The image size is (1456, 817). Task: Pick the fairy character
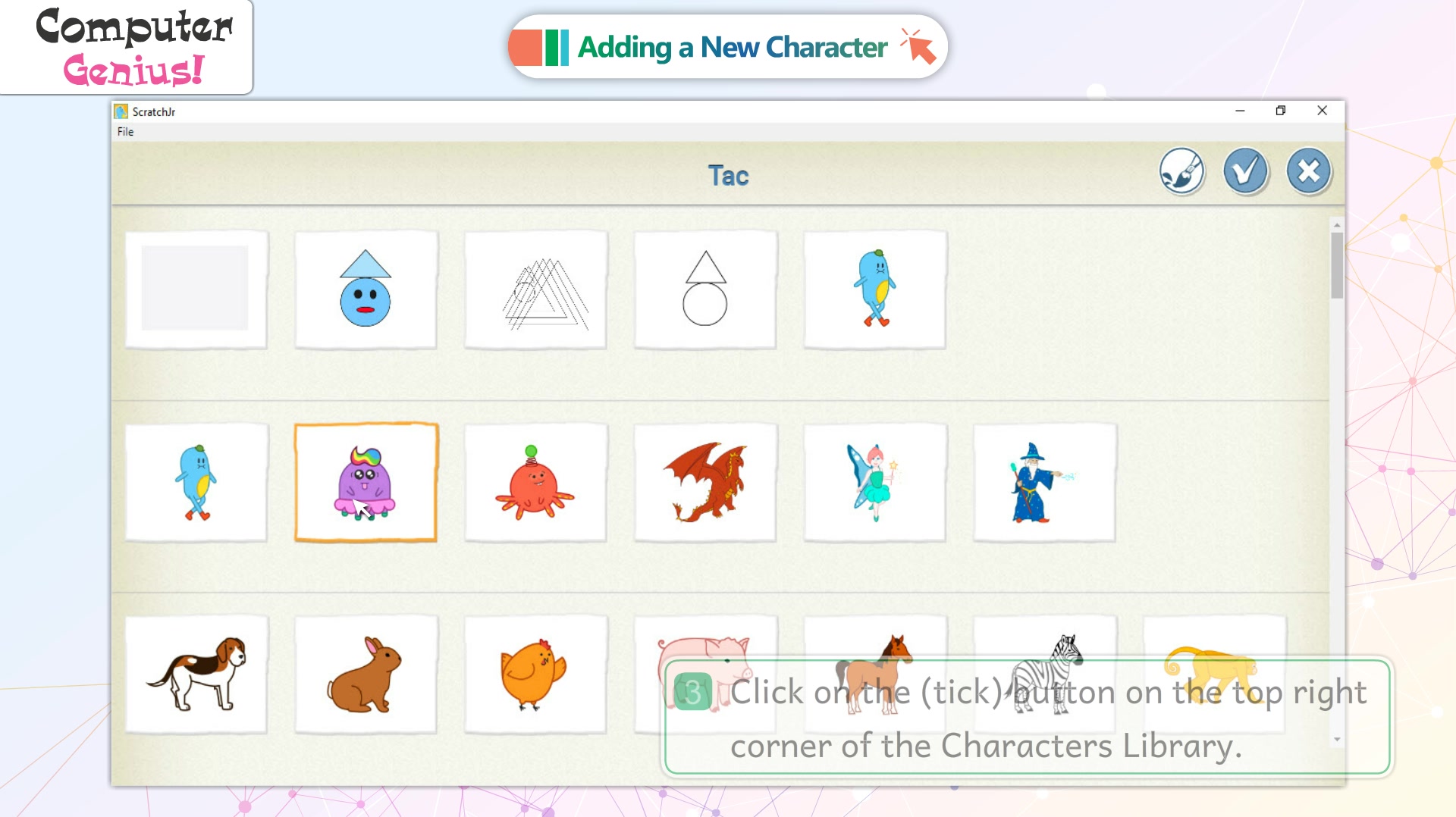(875, 482)
